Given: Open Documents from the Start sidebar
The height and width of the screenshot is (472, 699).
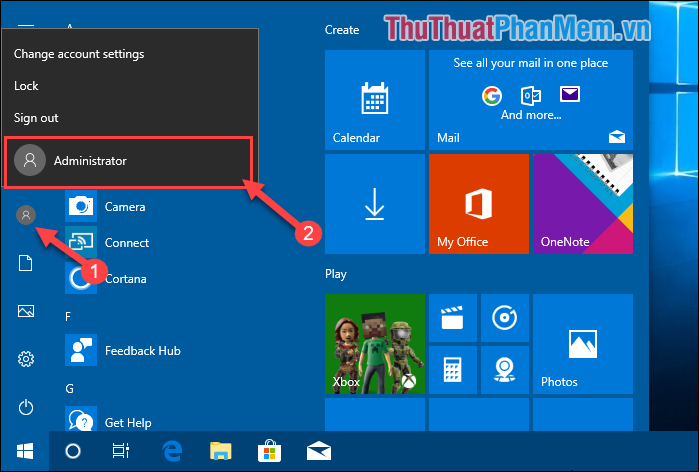Looking at the screenshot, I should click(25, 263).
